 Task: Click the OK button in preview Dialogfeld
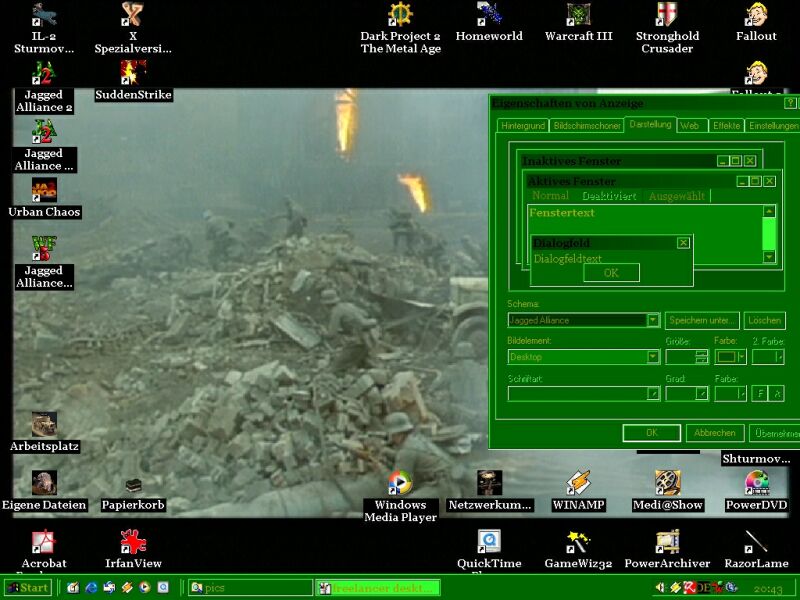click(611, 272)
